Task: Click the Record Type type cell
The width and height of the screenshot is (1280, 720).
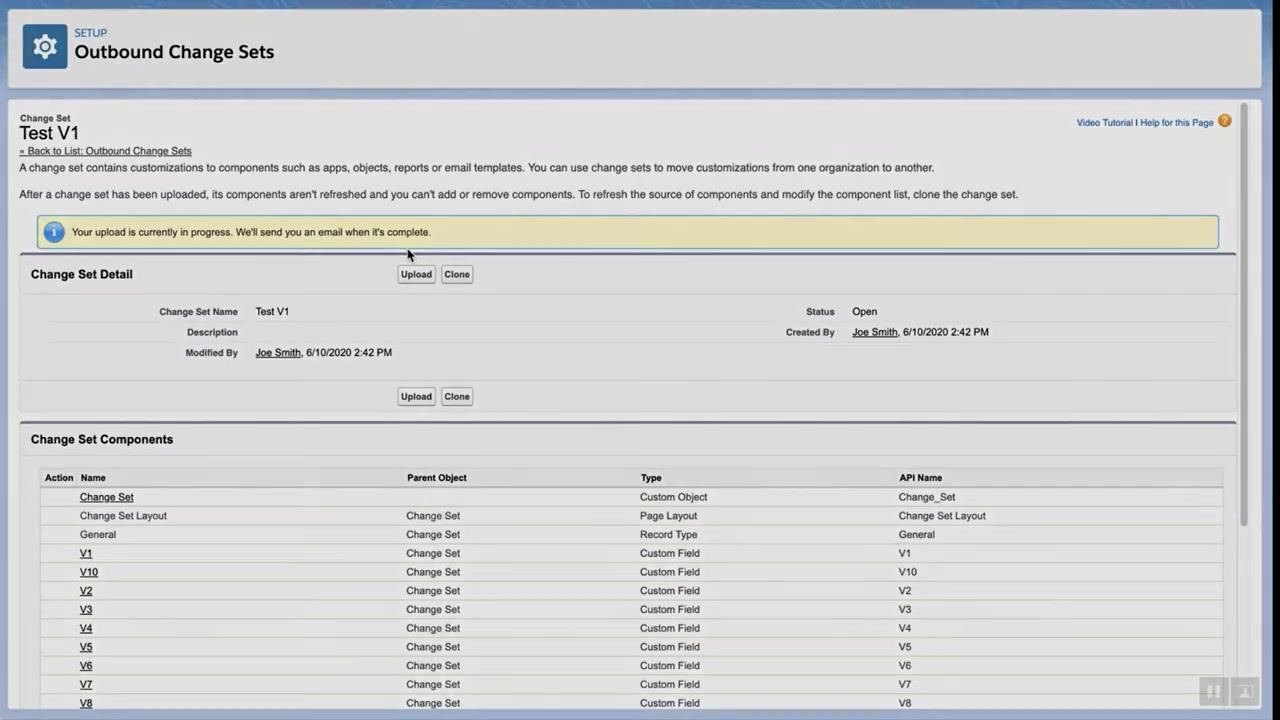Action: (669, 535)
